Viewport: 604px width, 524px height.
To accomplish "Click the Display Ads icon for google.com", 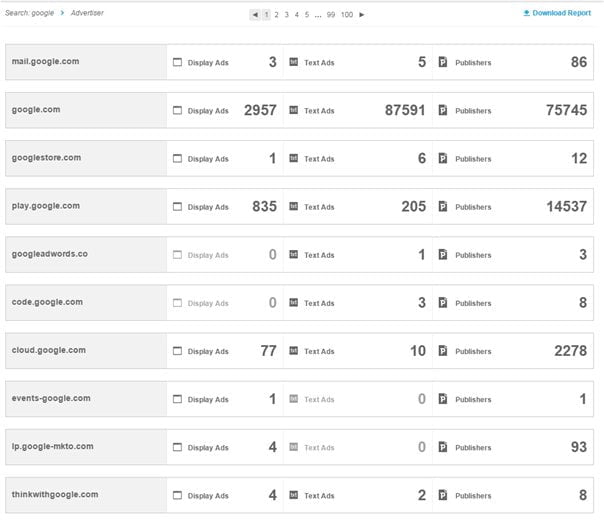I will tap(178, 111).
